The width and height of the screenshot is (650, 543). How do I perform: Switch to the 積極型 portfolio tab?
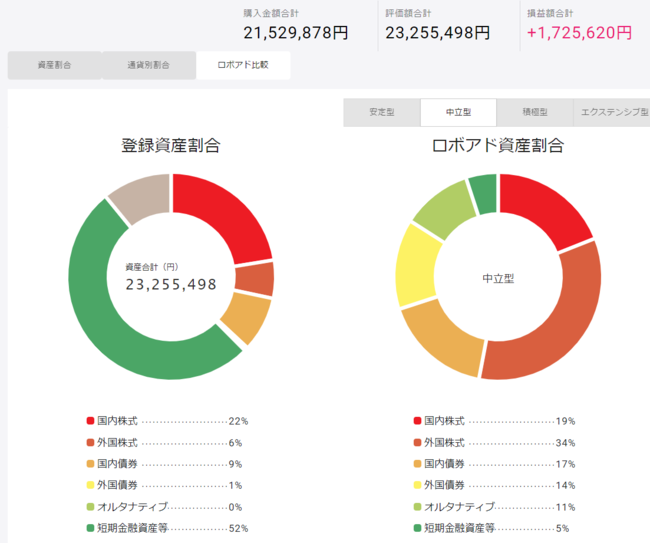pos(535,112)
